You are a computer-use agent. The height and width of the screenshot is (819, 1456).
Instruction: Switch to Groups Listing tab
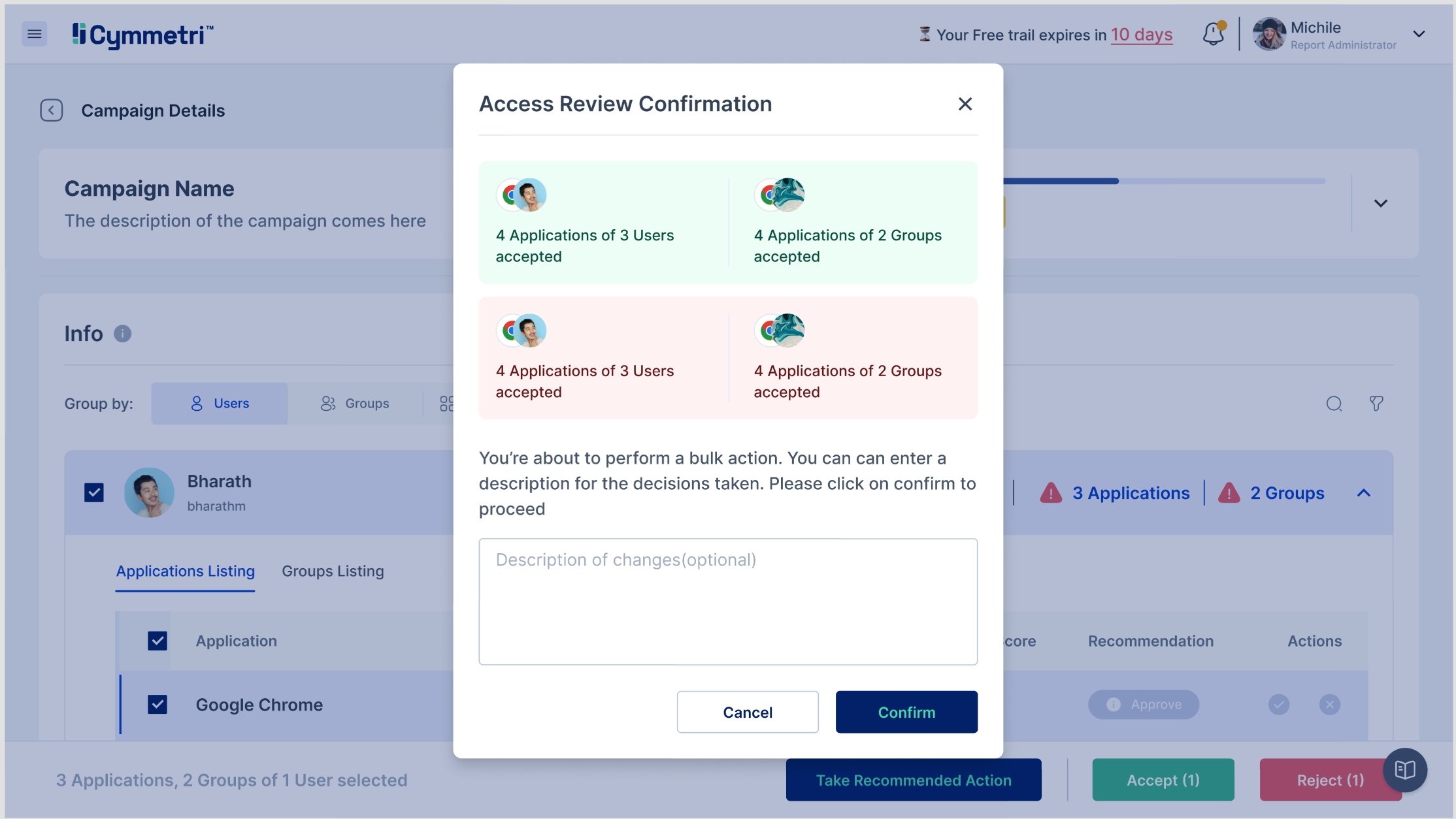pyautogui.click(x=333, y=571)
